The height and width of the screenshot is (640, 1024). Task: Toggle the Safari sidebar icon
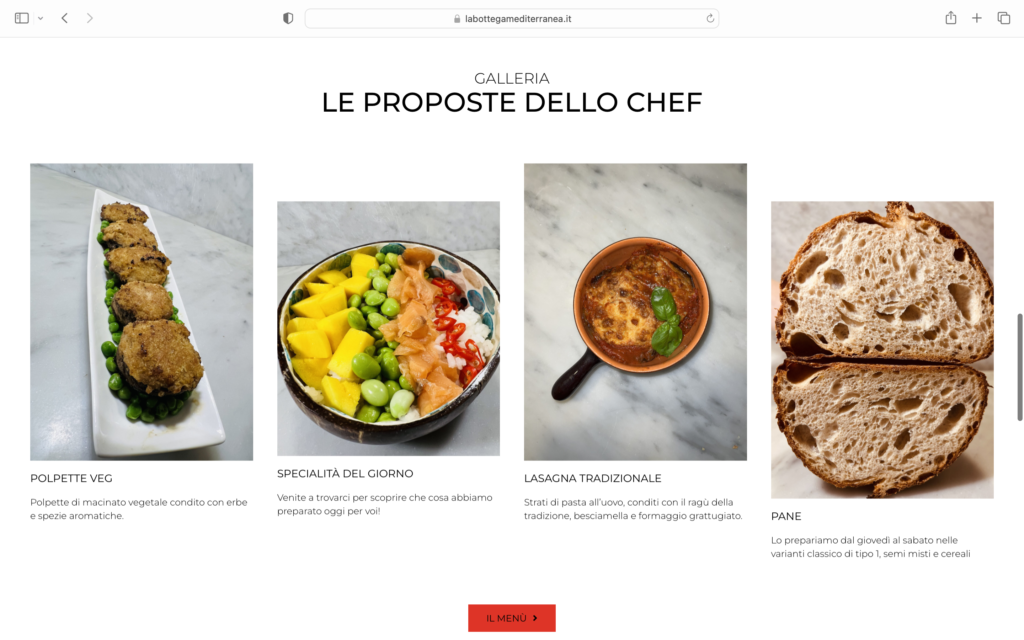pos(22,18)
